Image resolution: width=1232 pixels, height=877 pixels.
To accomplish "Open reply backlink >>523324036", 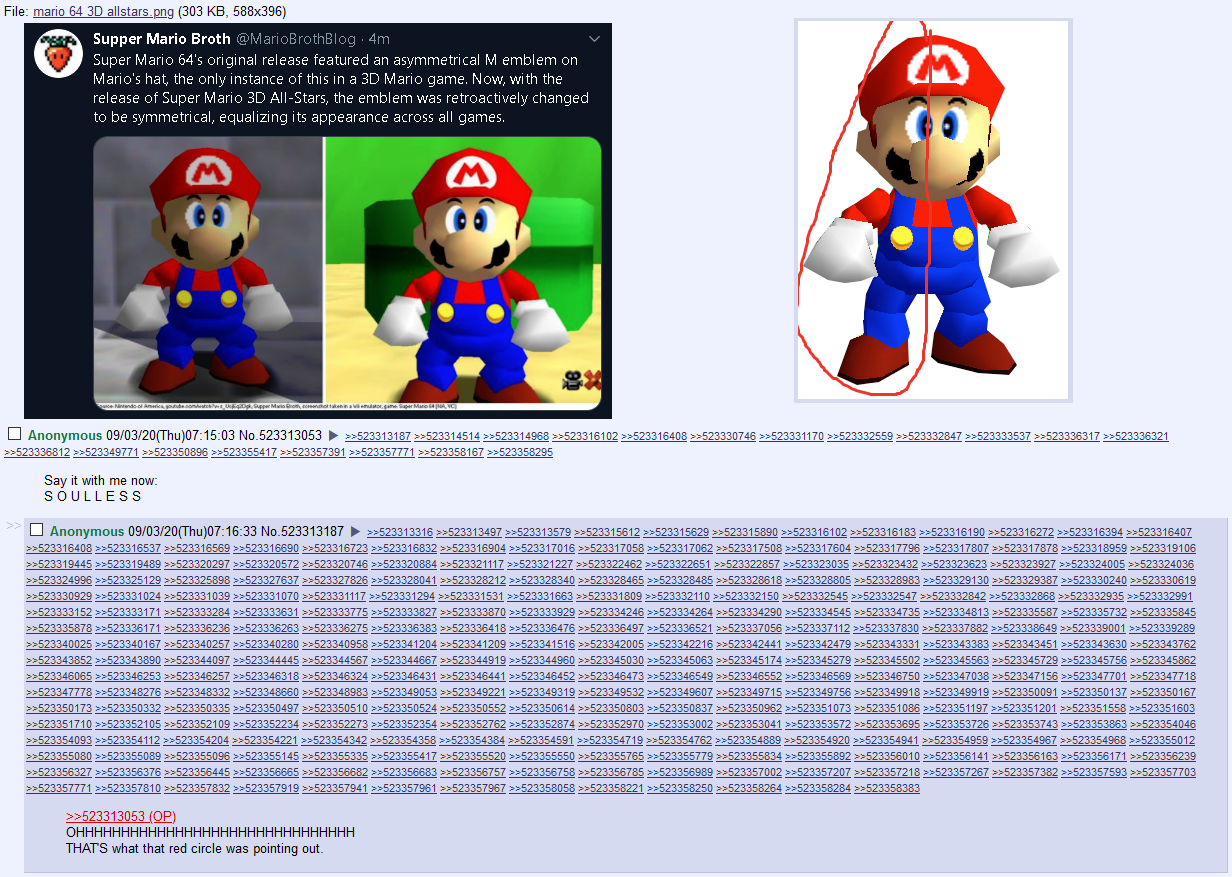I will pyautogui.click(x=1163, y=564).
